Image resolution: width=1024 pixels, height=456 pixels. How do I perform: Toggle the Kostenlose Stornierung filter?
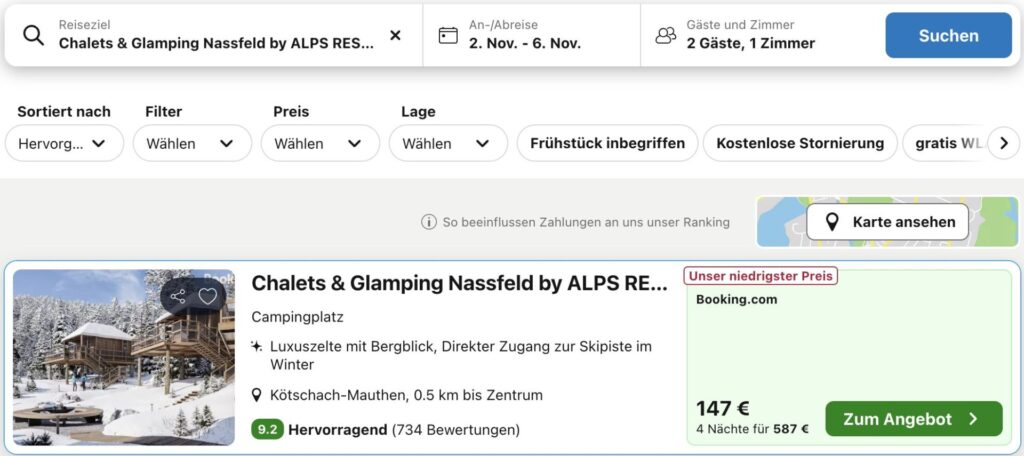[x=800, y=143]
